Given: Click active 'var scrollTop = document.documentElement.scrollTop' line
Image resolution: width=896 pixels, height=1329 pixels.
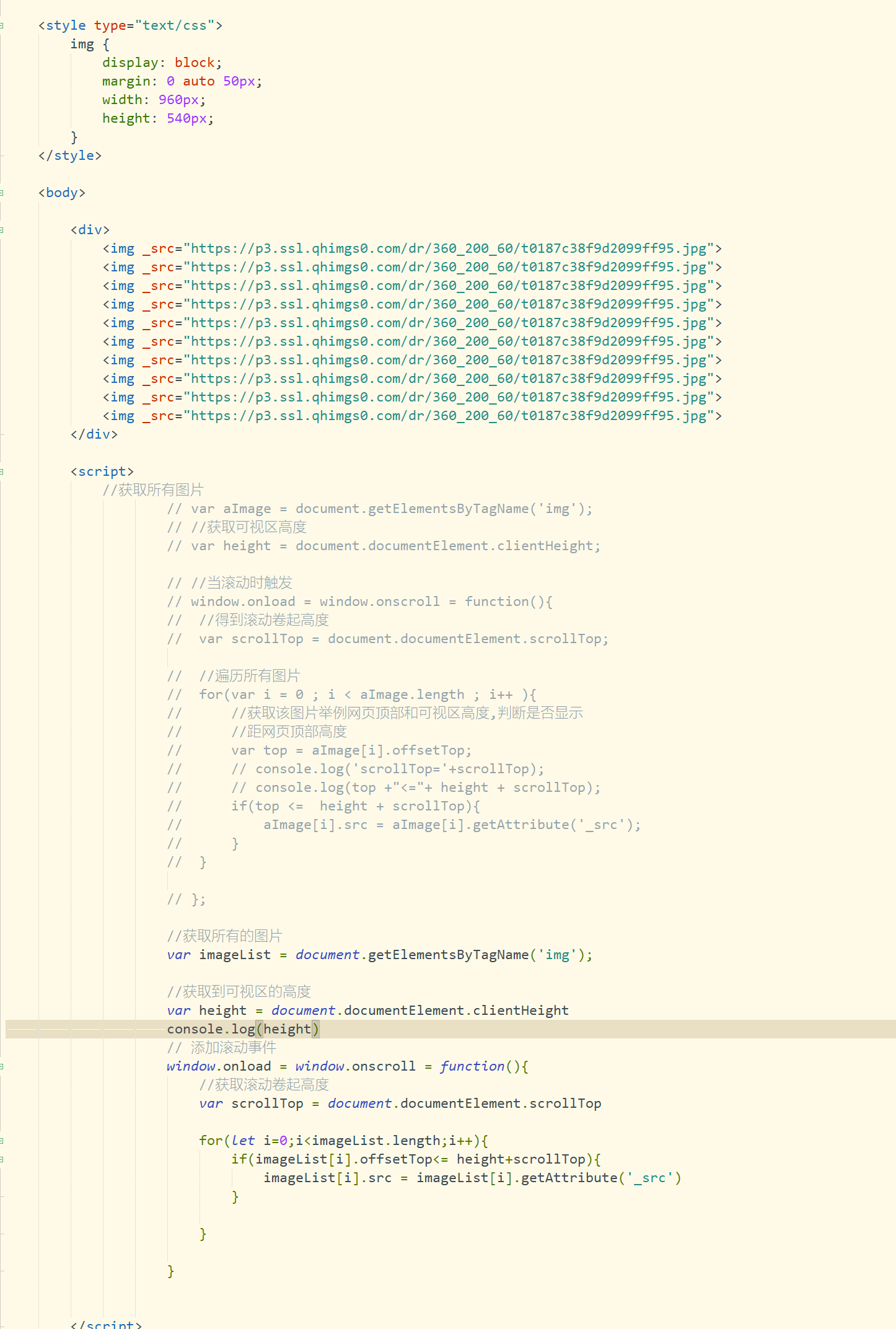Looking at the screenshot, I should click(x=400, y=1103).
